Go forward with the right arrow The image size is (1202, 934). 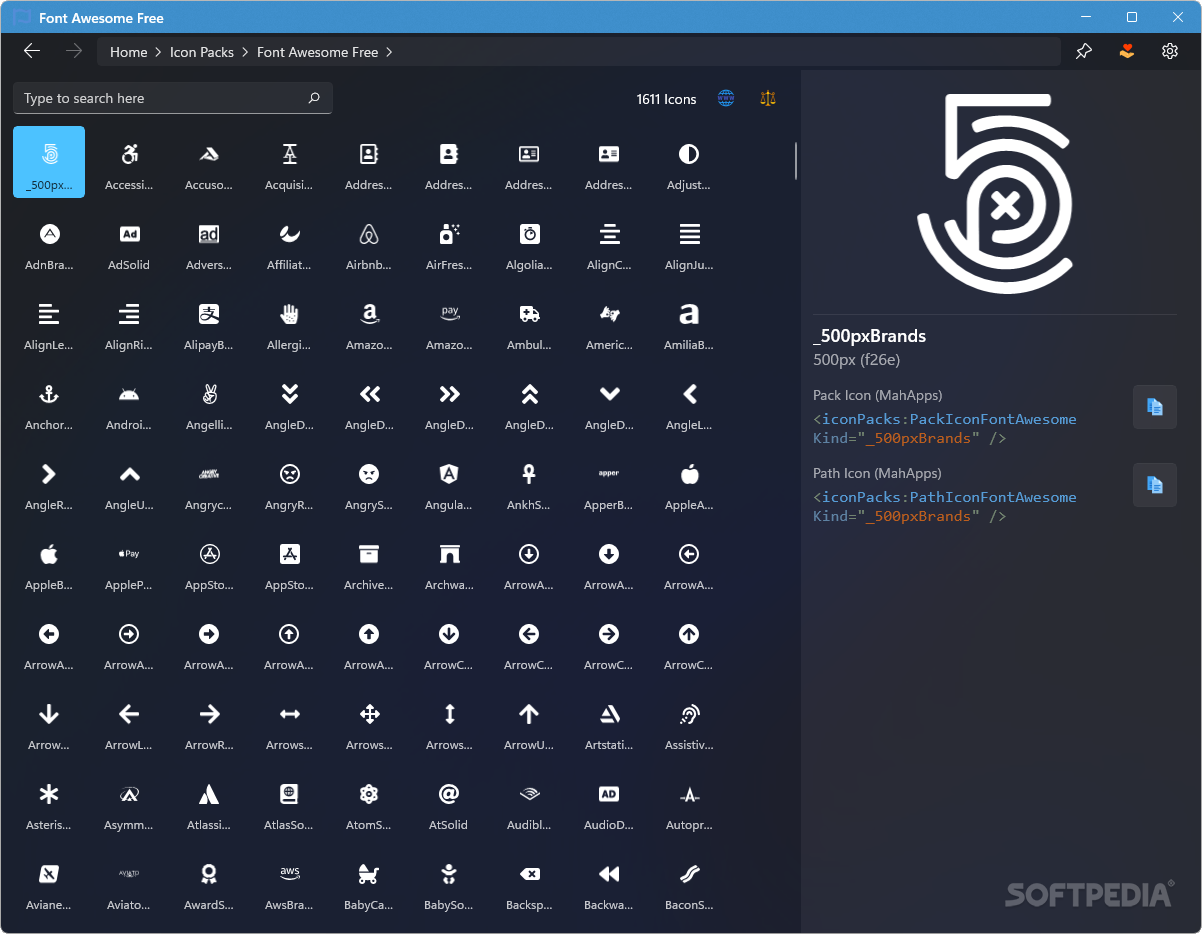(74, 52)
